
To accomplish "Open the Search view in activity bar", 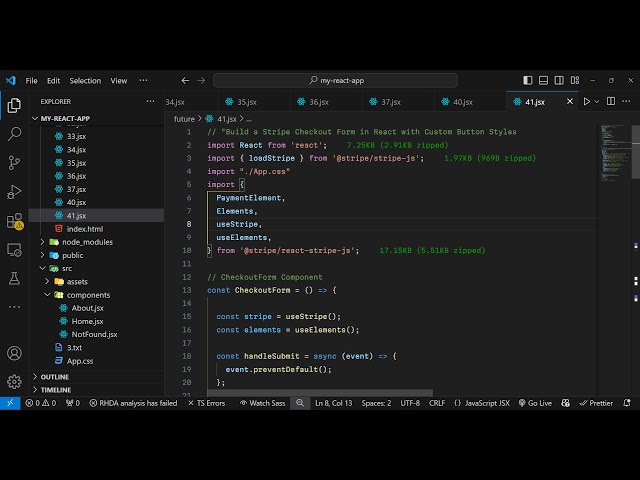I will tap(14, 133).
